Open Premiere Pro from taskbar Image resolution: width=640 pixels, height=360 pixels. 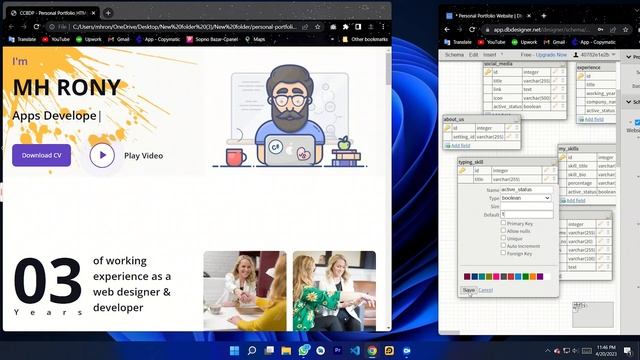coord(338,351)
